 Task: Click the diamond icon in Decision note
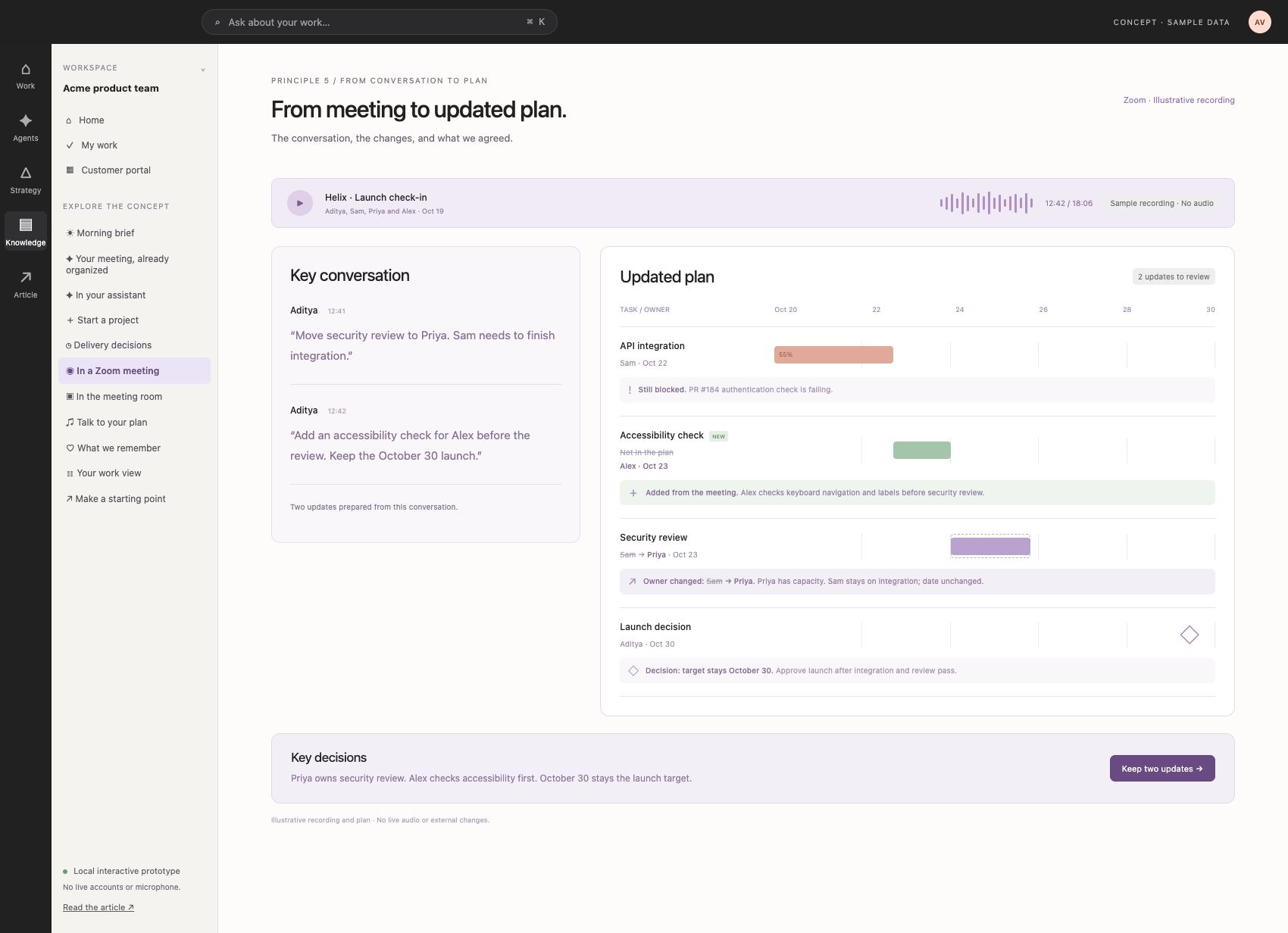tap(633, 671)
